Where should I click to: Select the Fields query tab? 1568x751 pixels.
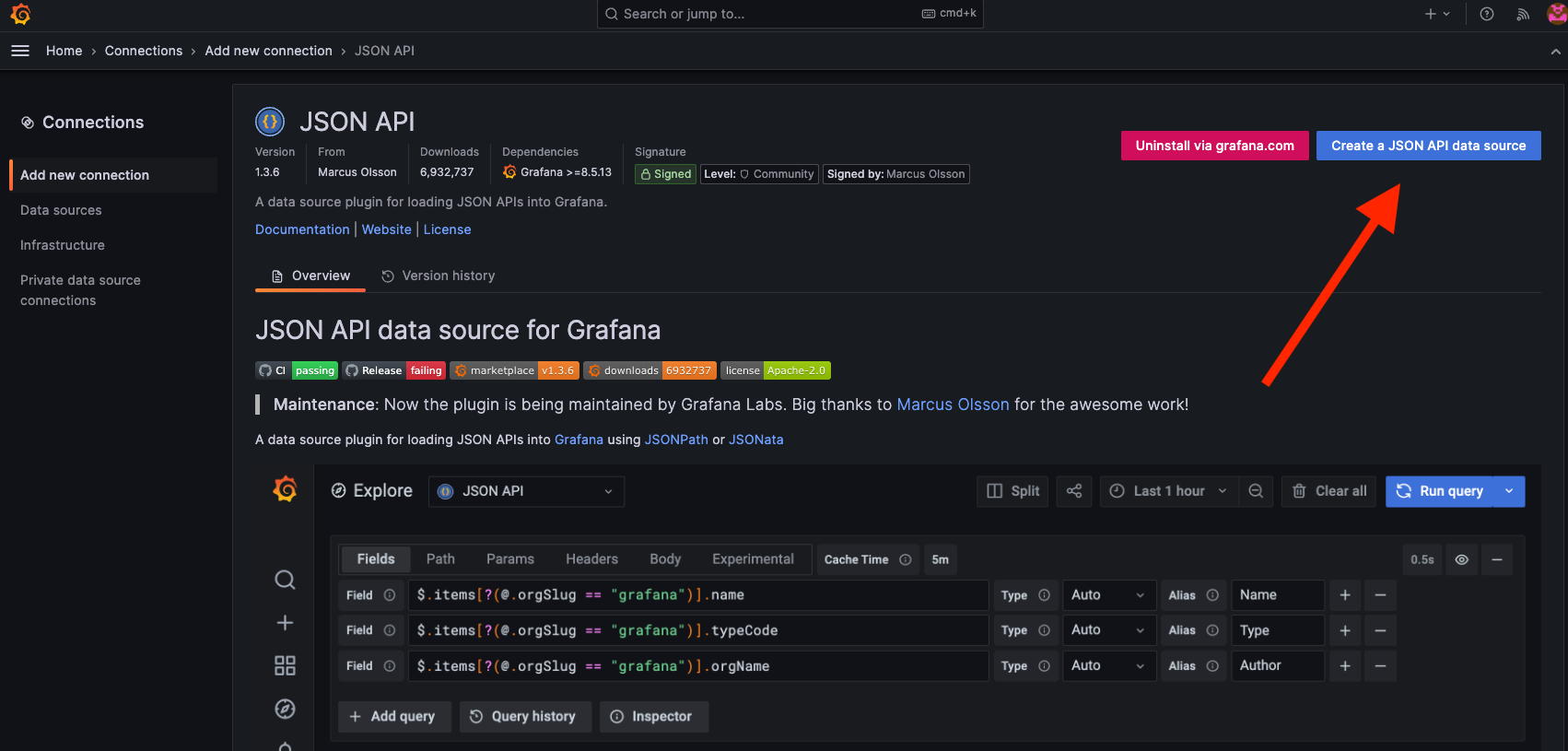pos(376,559)
